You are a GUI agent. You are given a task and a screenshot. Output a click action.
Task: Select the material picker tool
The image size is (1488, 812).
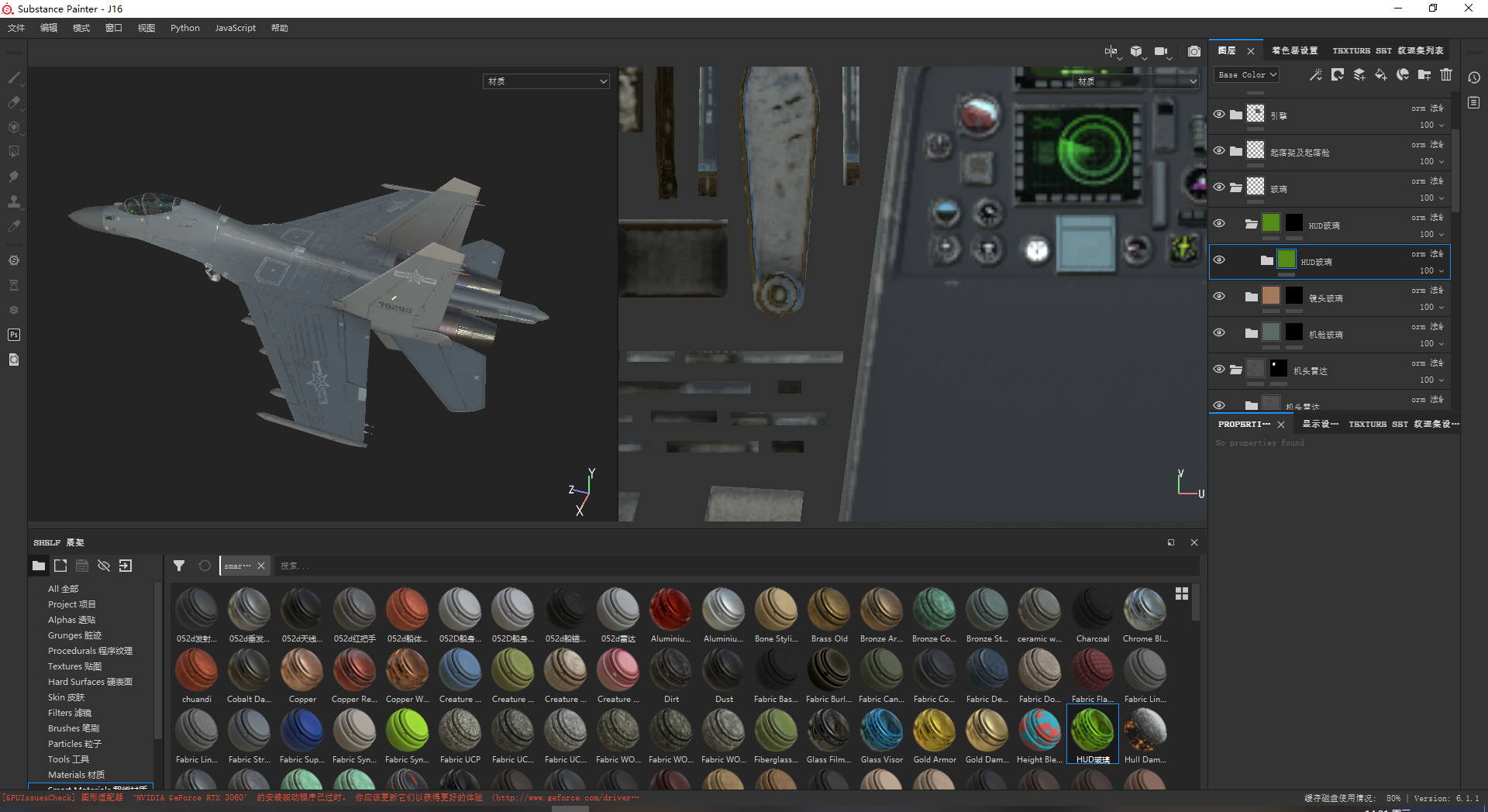pyautogui.click(x=14, y=226)
